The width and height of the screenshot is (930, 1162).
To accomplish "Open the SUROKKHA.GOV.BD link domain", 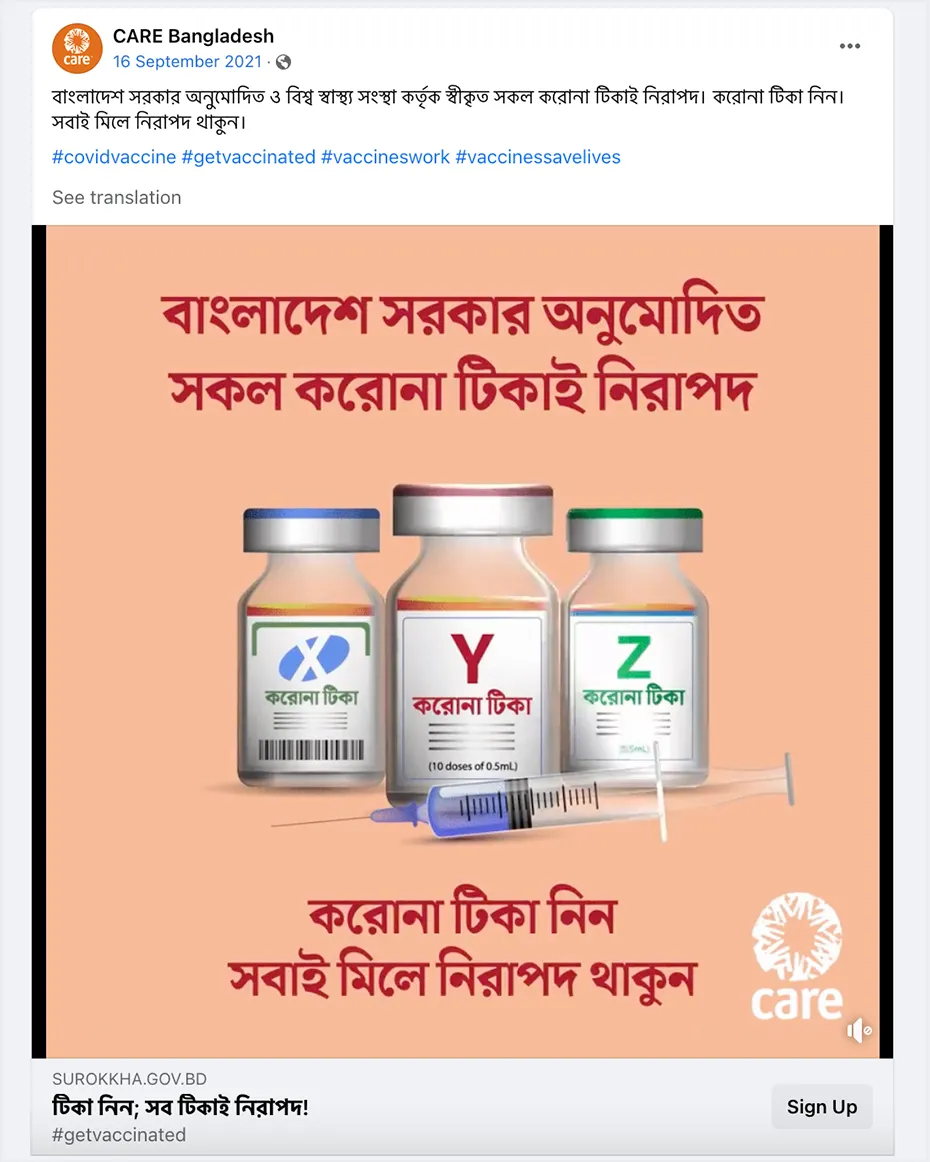I will coord(130,1079).
